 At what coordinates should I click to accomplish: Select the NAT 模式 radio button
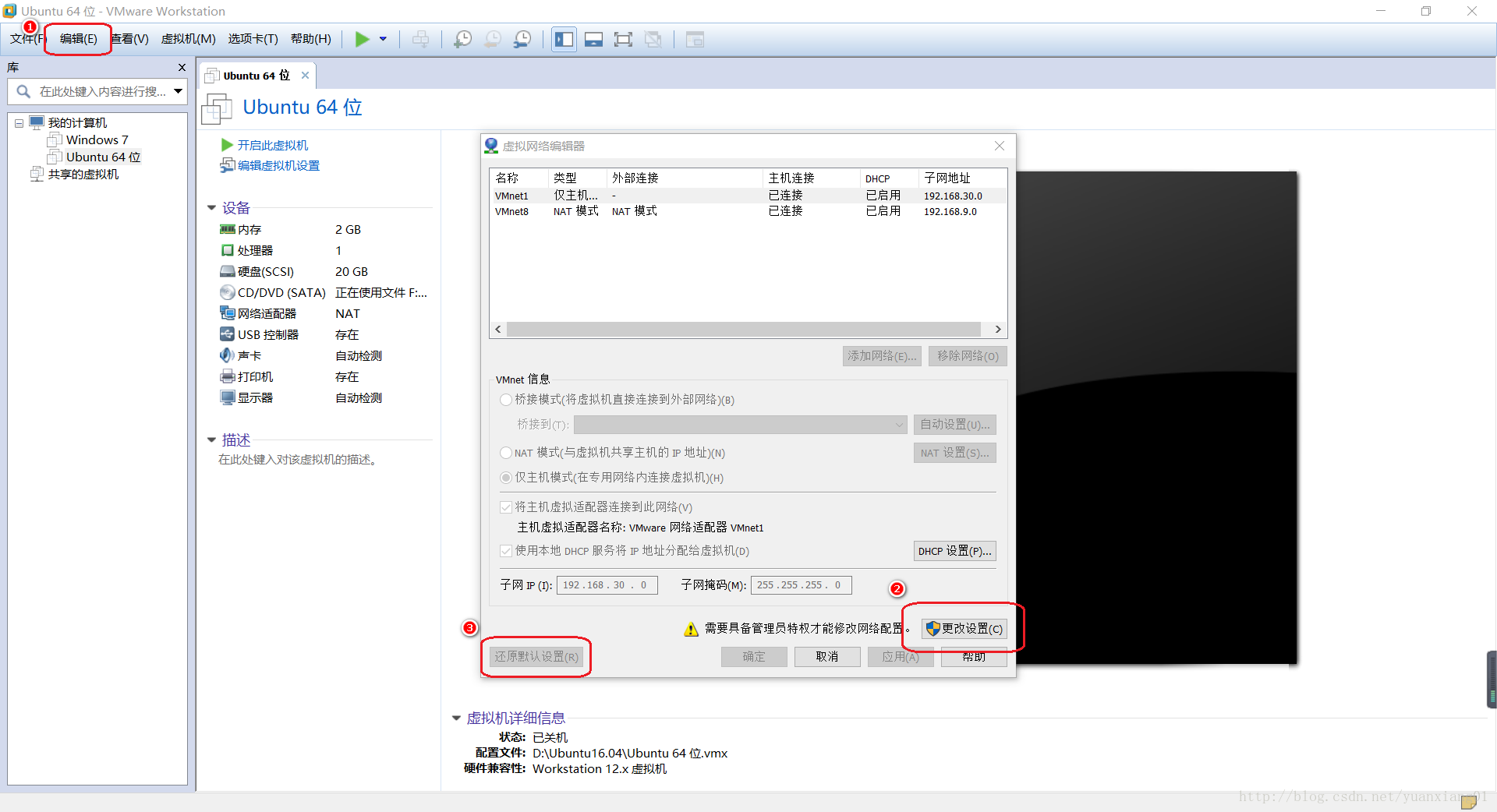(x=506, y=453)
